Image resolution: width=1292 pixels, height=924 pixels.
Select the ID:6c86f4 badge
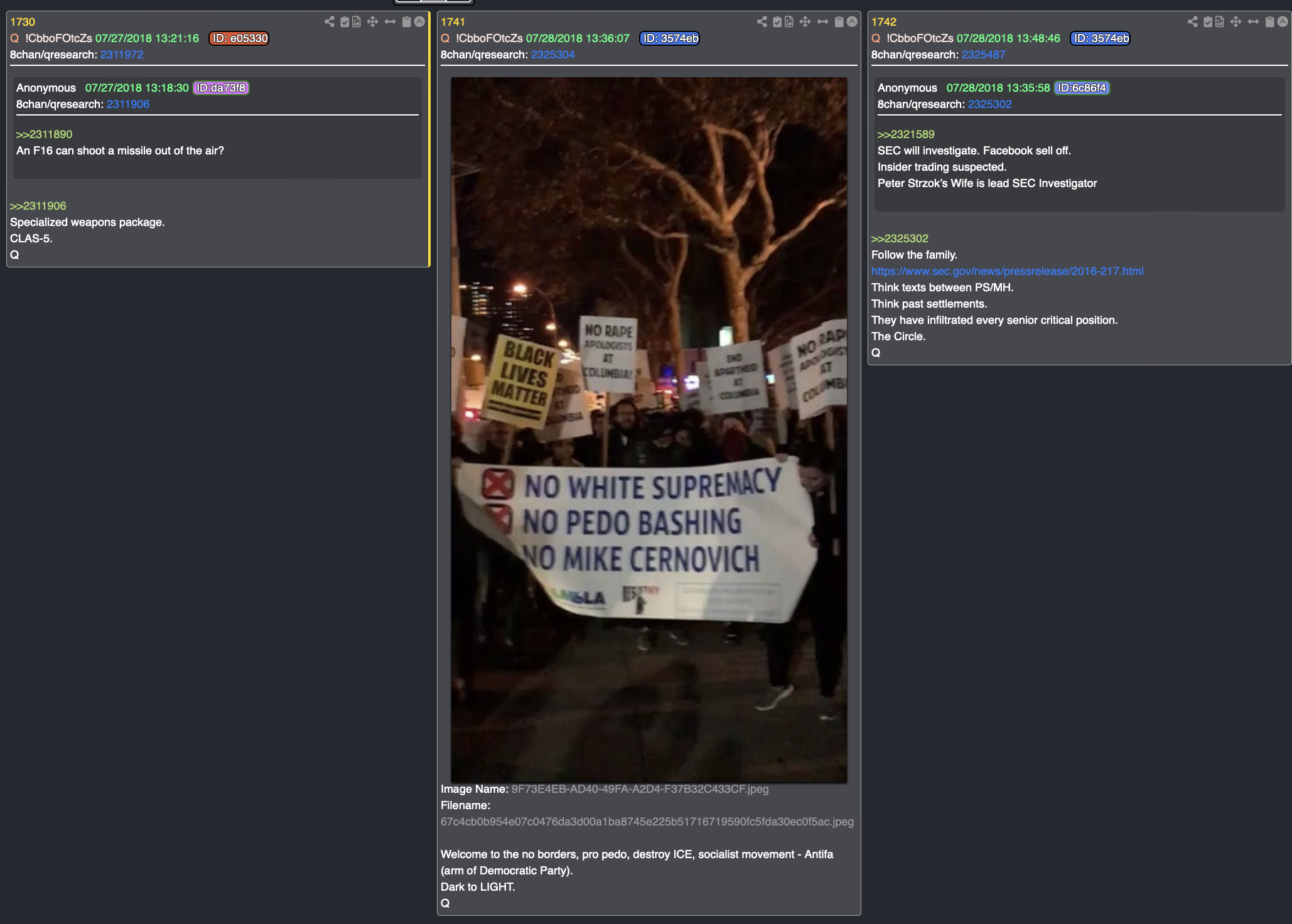1082,88
